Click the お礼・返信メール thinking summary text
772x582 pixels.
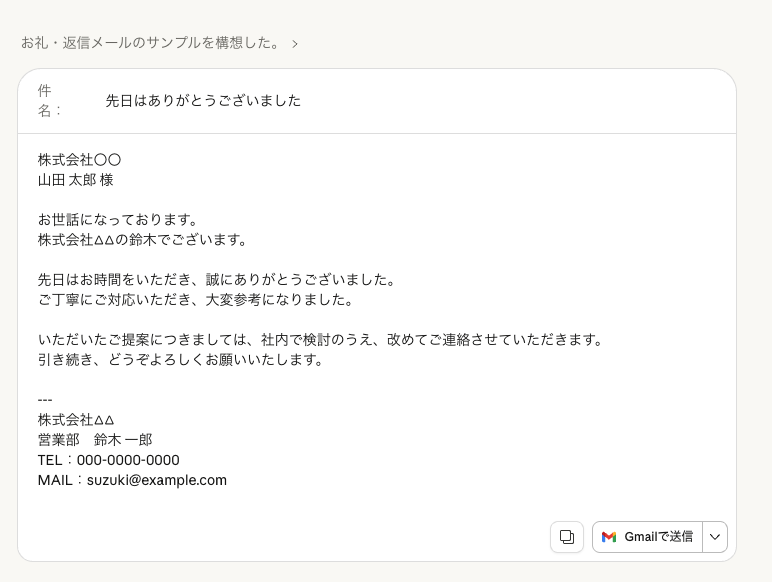(x=150, y=43)
